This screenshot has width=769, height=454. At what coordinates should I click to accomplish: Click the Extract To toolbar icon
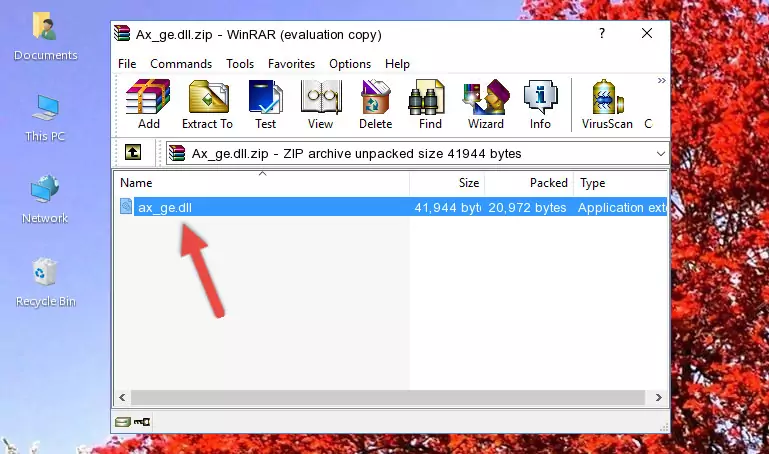207,104
